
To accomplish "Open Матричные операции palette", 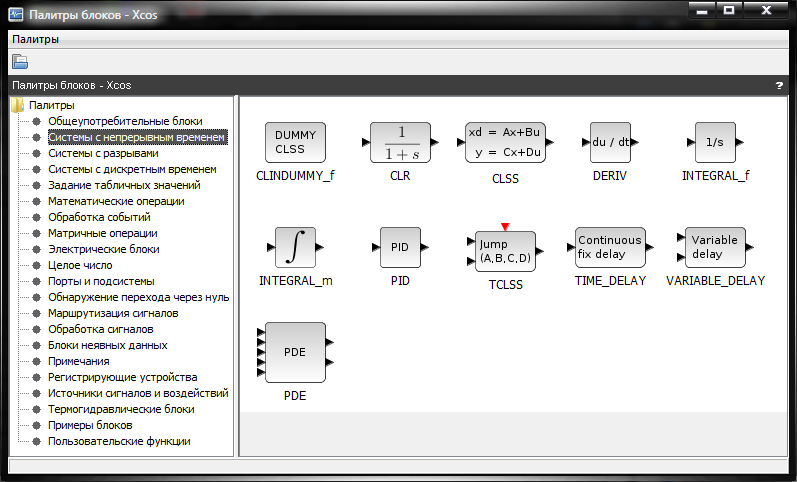I will click(103, 233).
